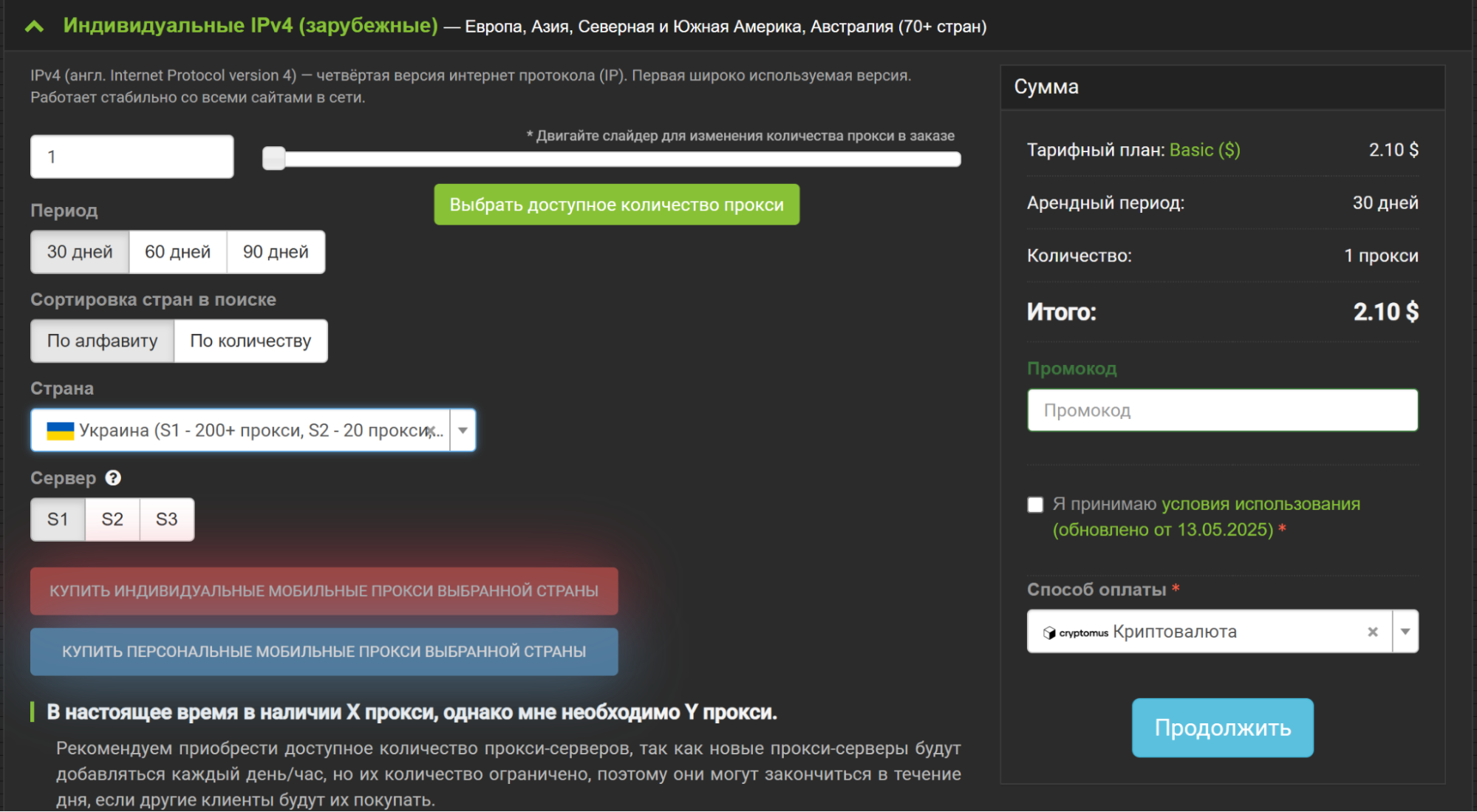The image size is (1477, 812).
Task: Click the Сервер help question mark icon
Action: coord(113,478)
